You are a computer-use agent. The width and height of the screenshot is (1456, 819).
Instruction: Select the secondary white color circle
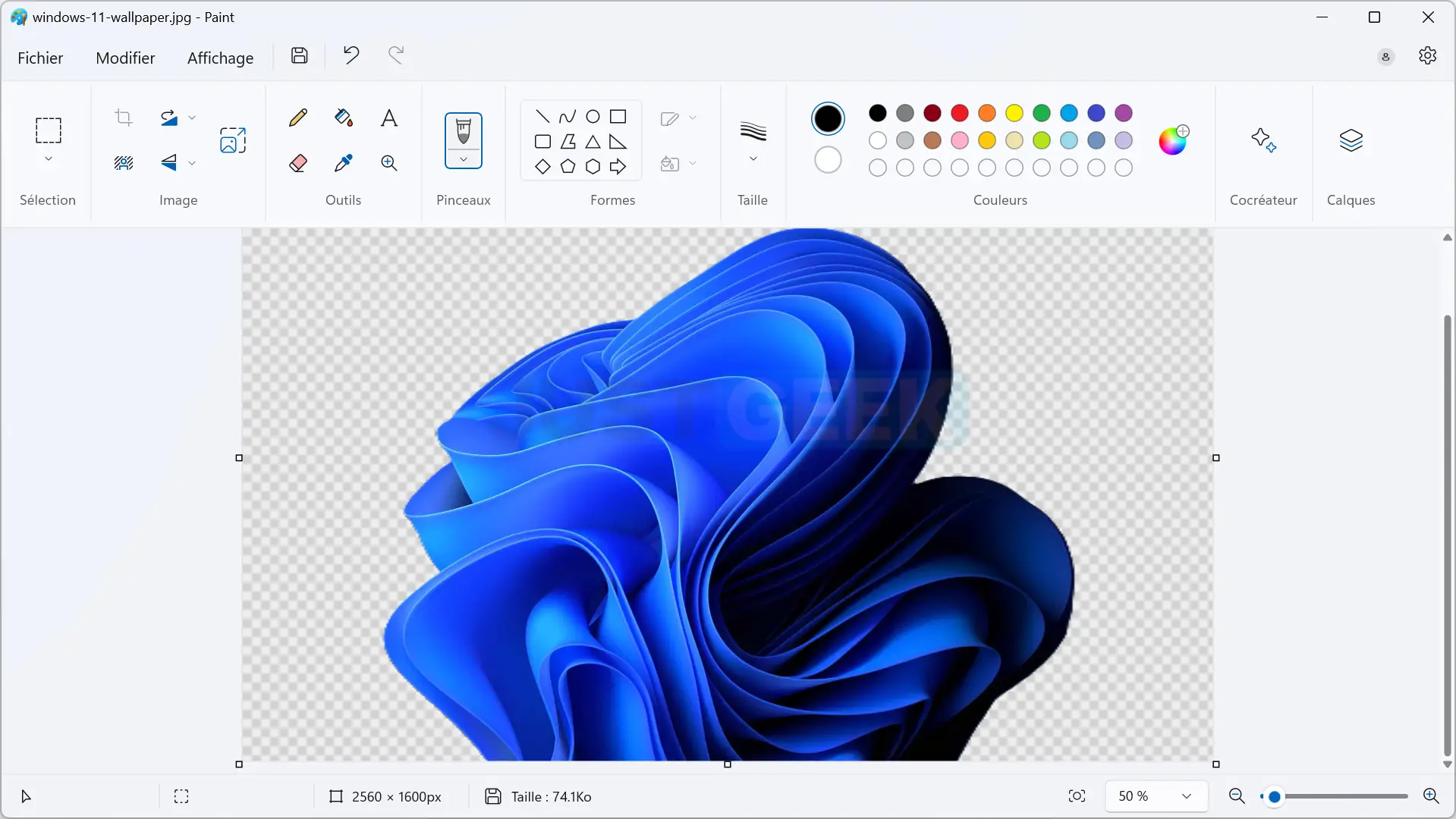pyautogui.click(x=828, y=160)
